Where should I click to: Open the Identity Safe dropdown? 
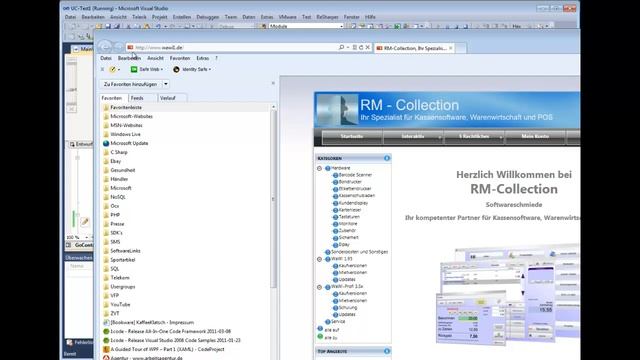click(x=210, y=70)
